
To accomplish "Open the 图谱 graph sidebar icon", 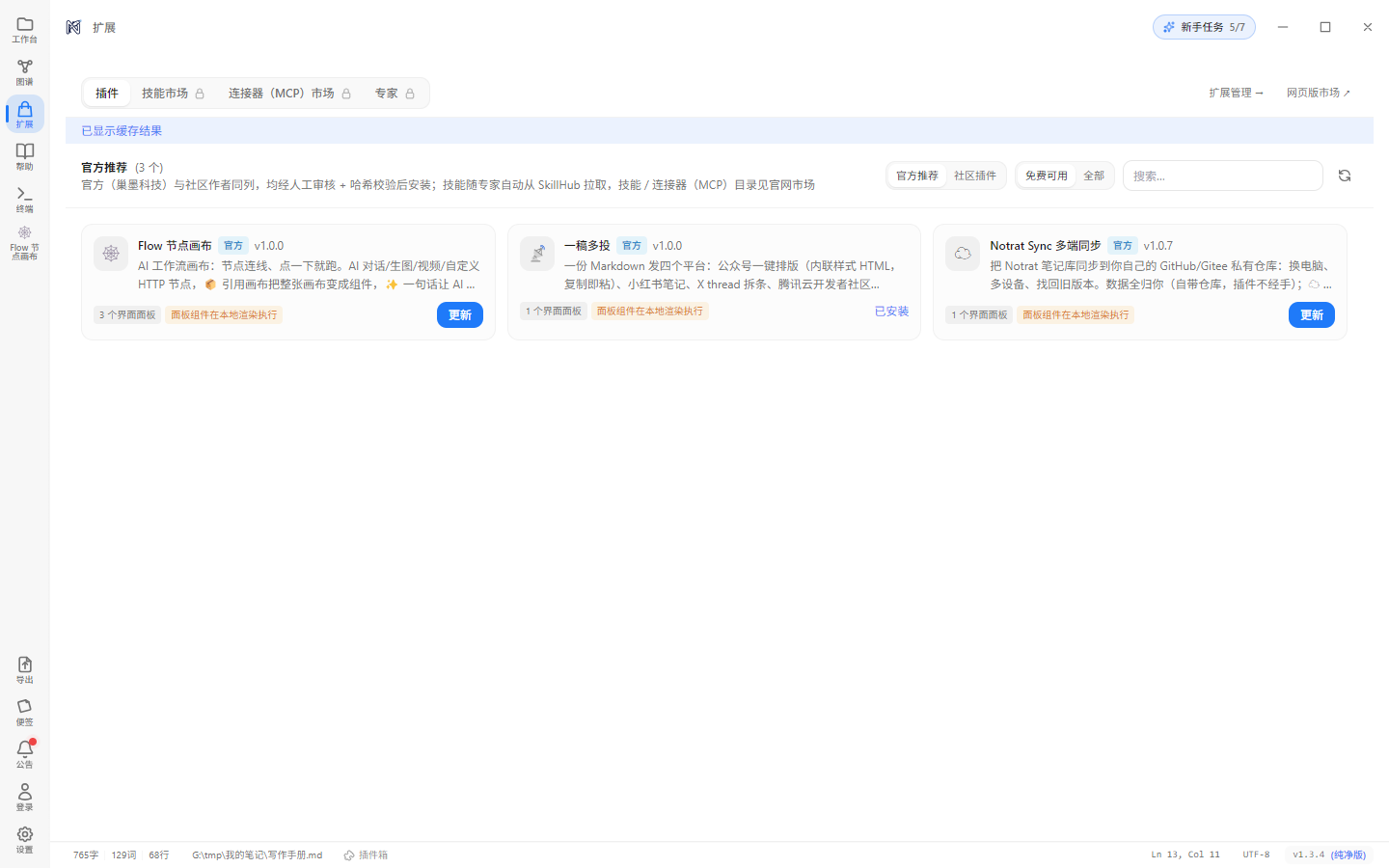I will (25, 72).
